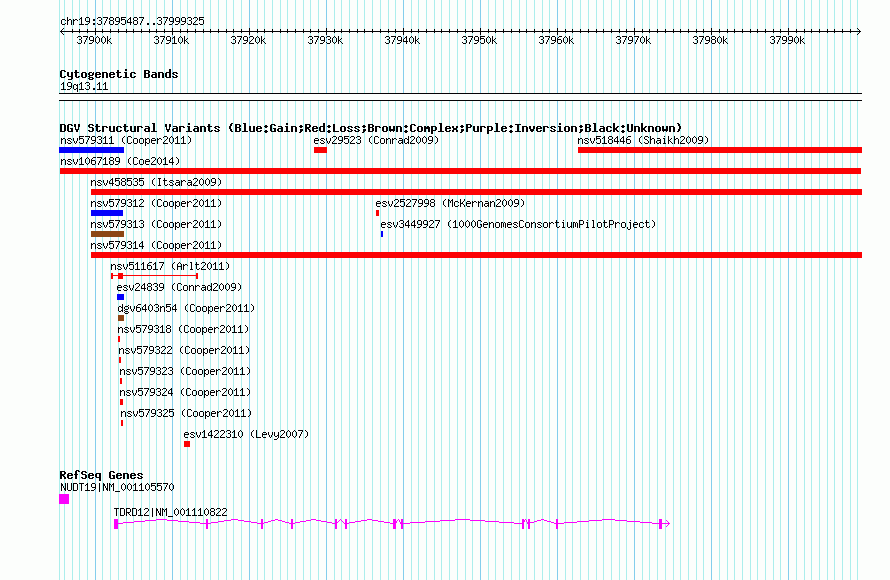Click the 37940k ruler tick label
The width and height of the screenshot is (890, 580).
click(402, 40)
